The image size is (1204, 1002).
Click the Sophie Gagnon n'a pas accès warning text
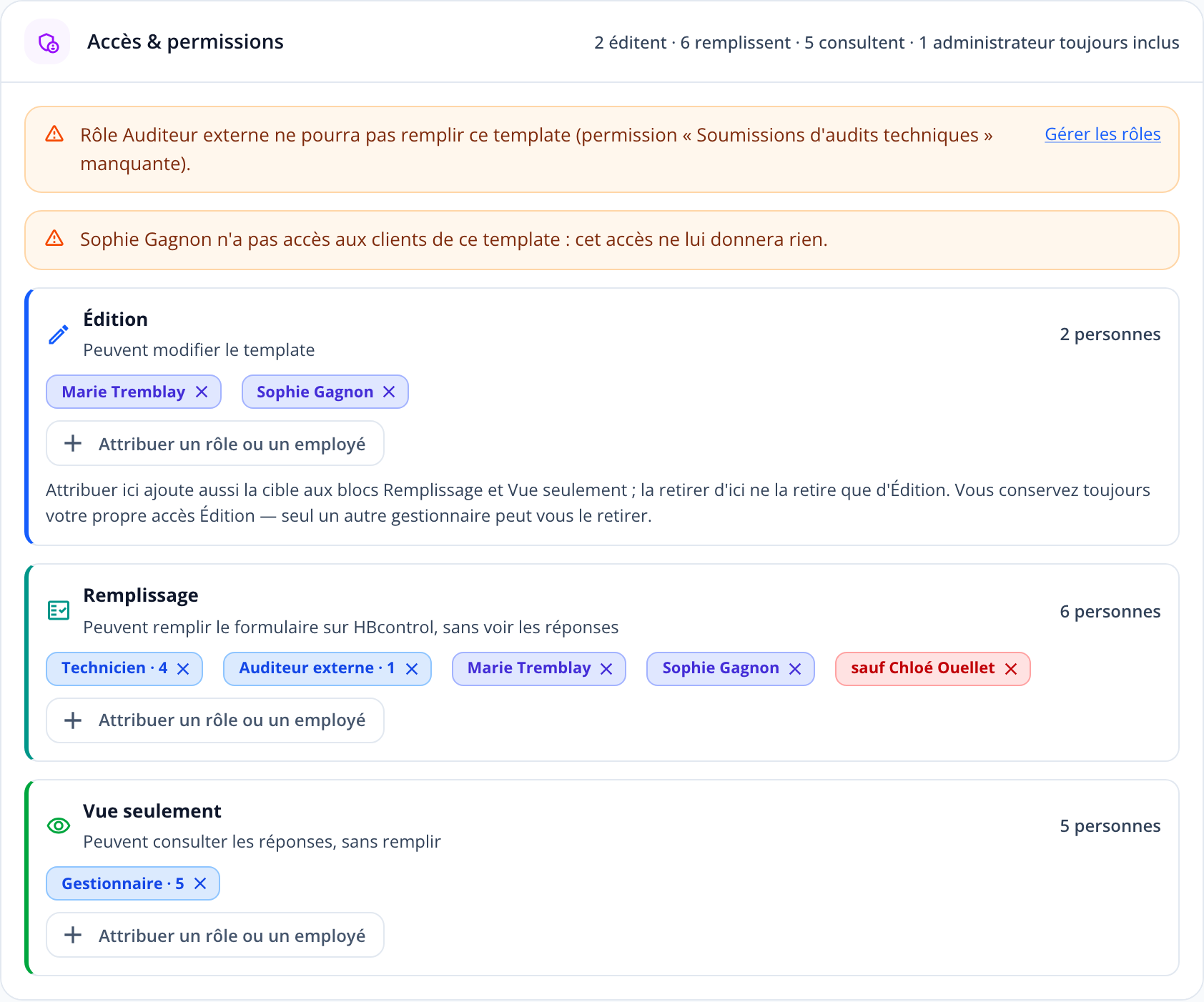[453, 239]
